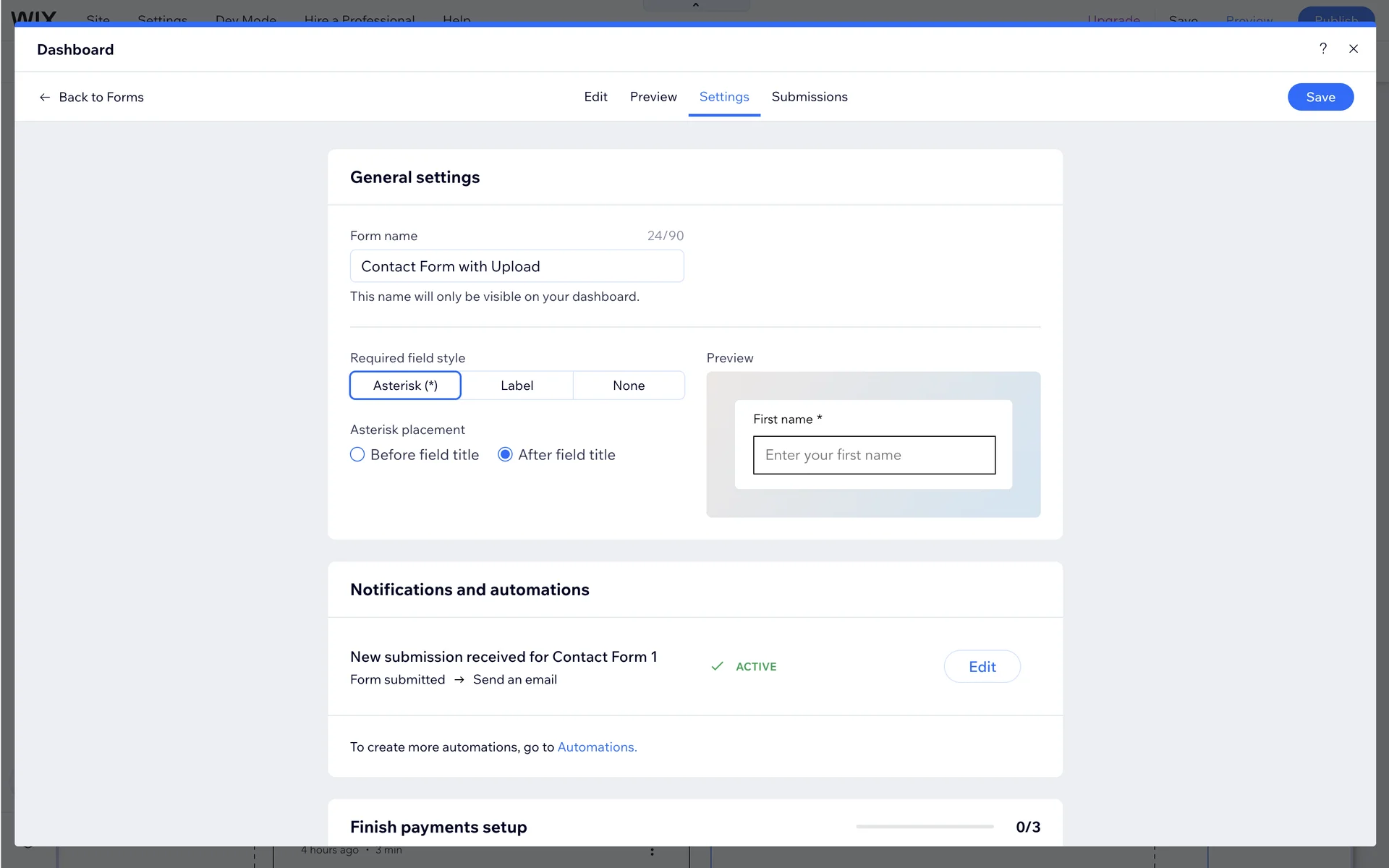Open the Preview tab
Screen dimensions: 1389x868
click(653, 97)
